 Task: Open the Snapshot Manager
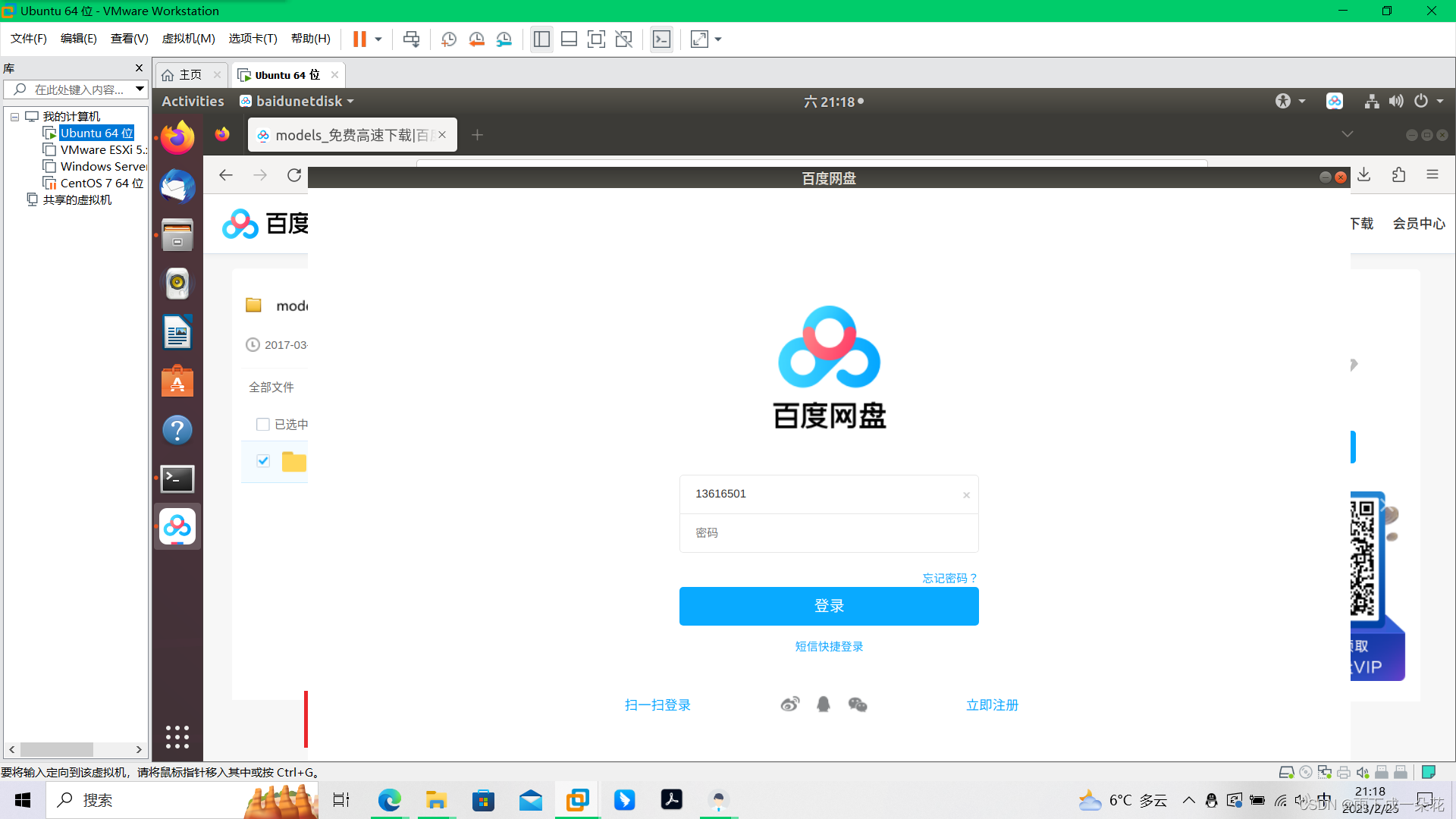click(504, 39)
